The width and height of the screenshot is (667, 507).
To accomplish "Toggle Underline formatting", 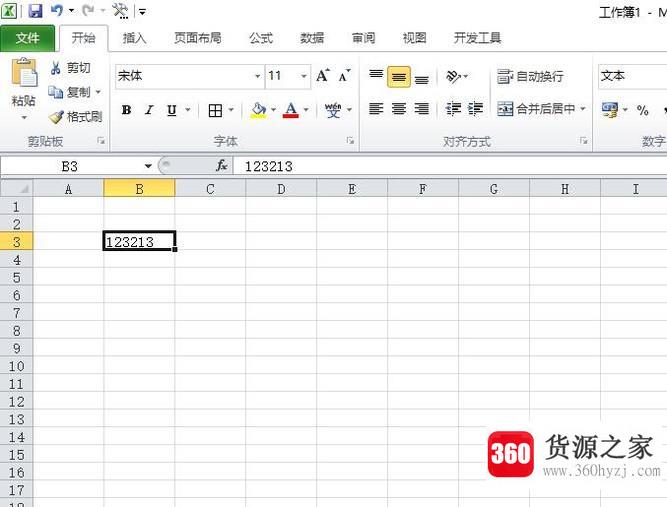I will pyautogui.click(x=171, y=110).
